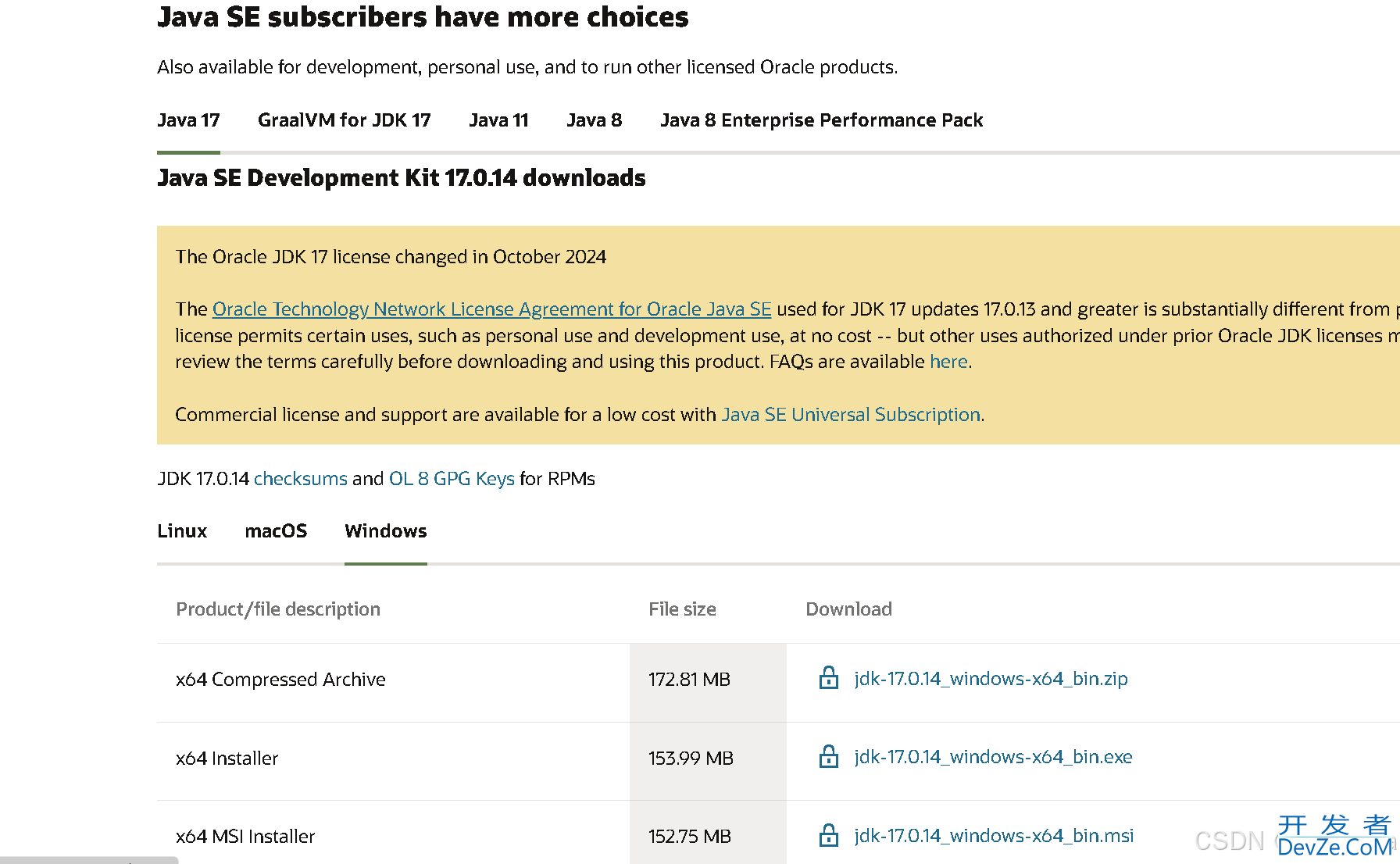Click lock icon beside the windows-x64_bin.exe download
This screenshot has width=1400, height=864.
828,756
